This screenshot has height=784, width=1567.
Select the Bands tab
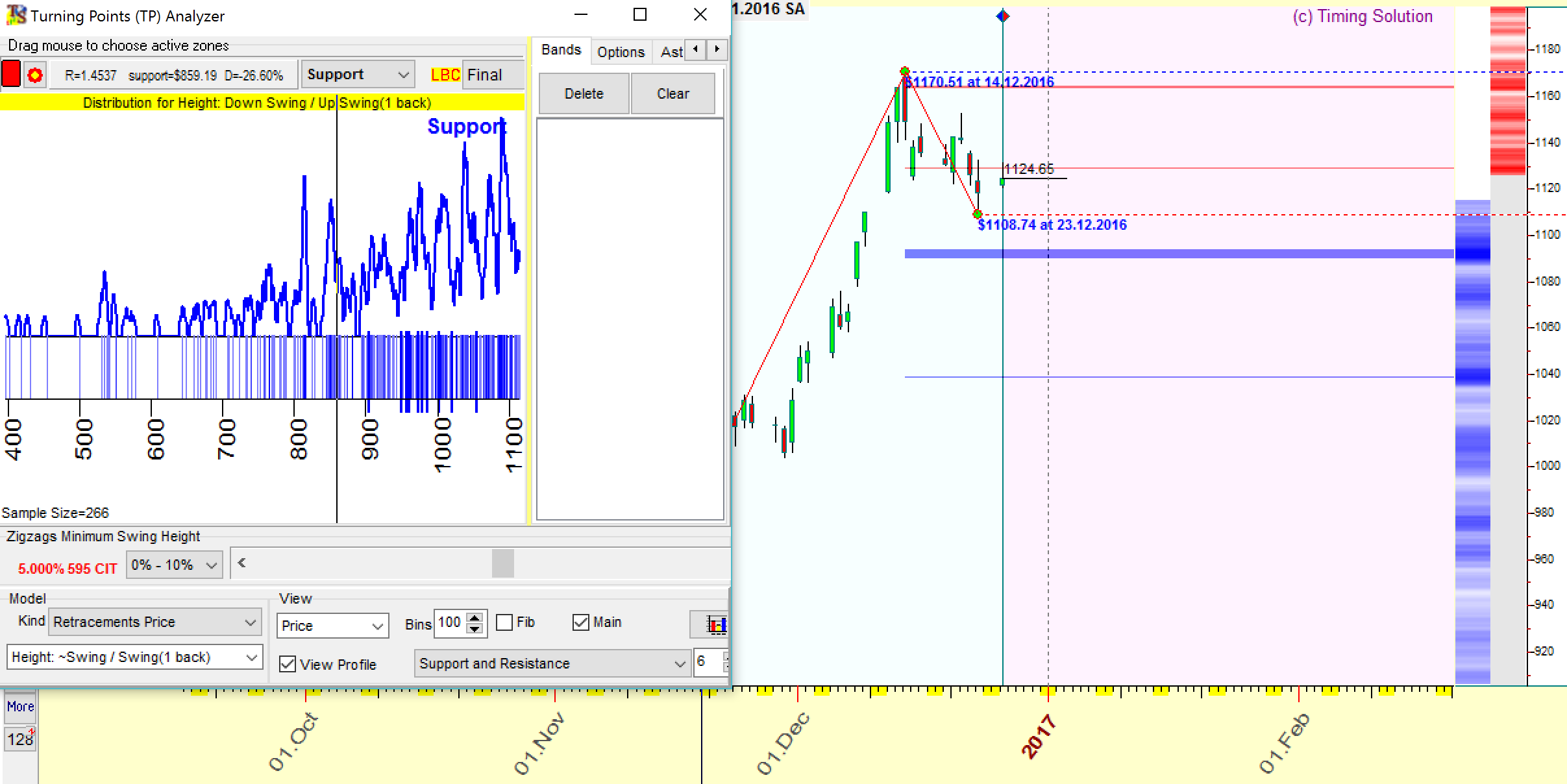tap(561, 50)
